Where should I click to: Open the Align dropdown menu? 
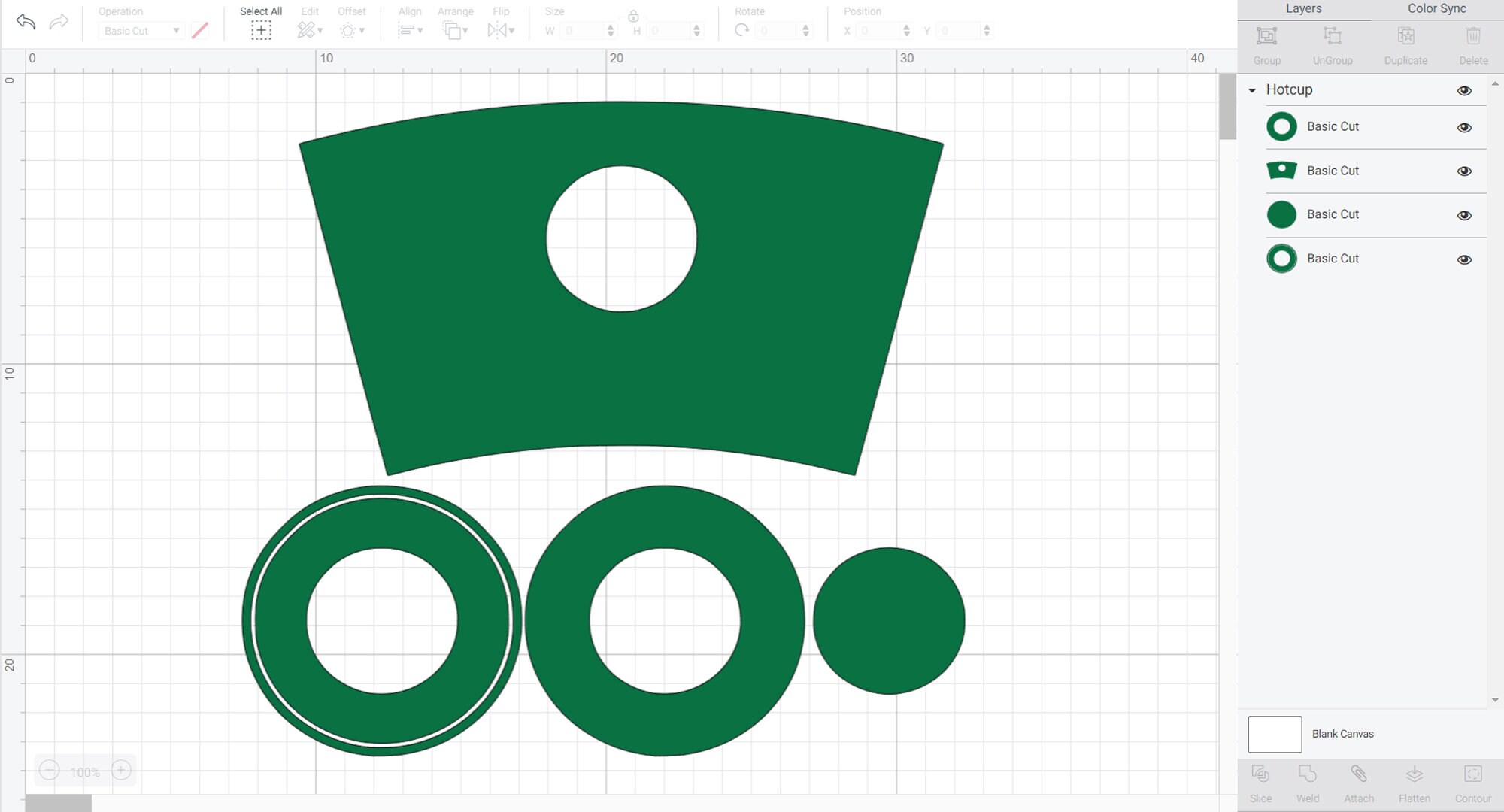[x=410, y=30]
